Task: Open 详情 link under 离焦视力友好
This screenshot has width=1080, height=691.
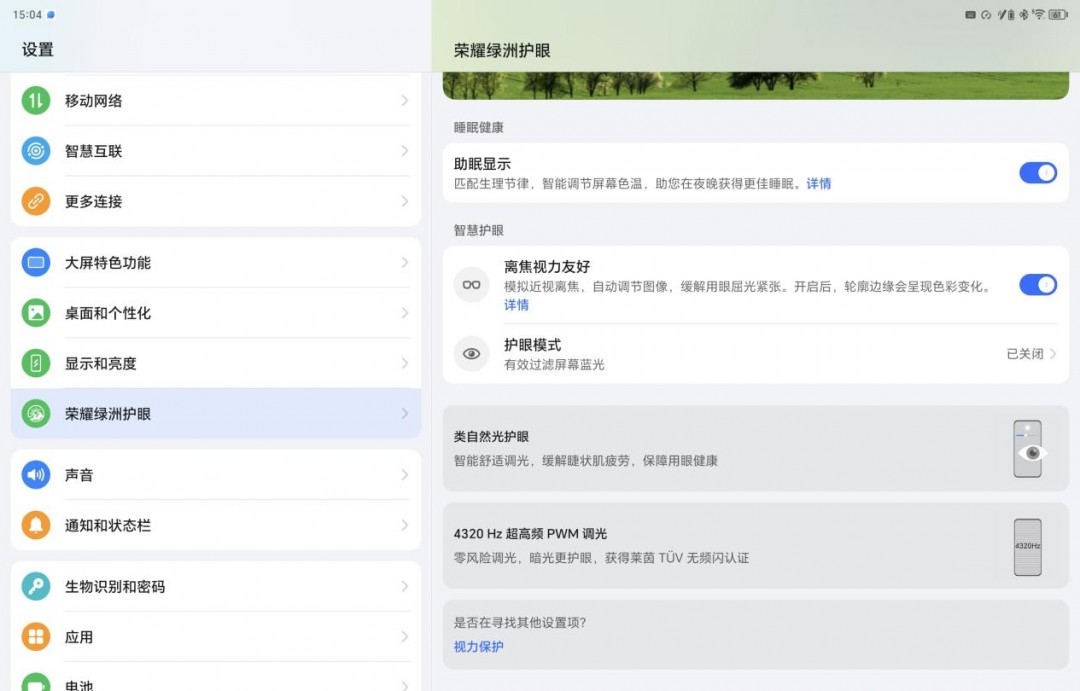Action: pos(517,305)
